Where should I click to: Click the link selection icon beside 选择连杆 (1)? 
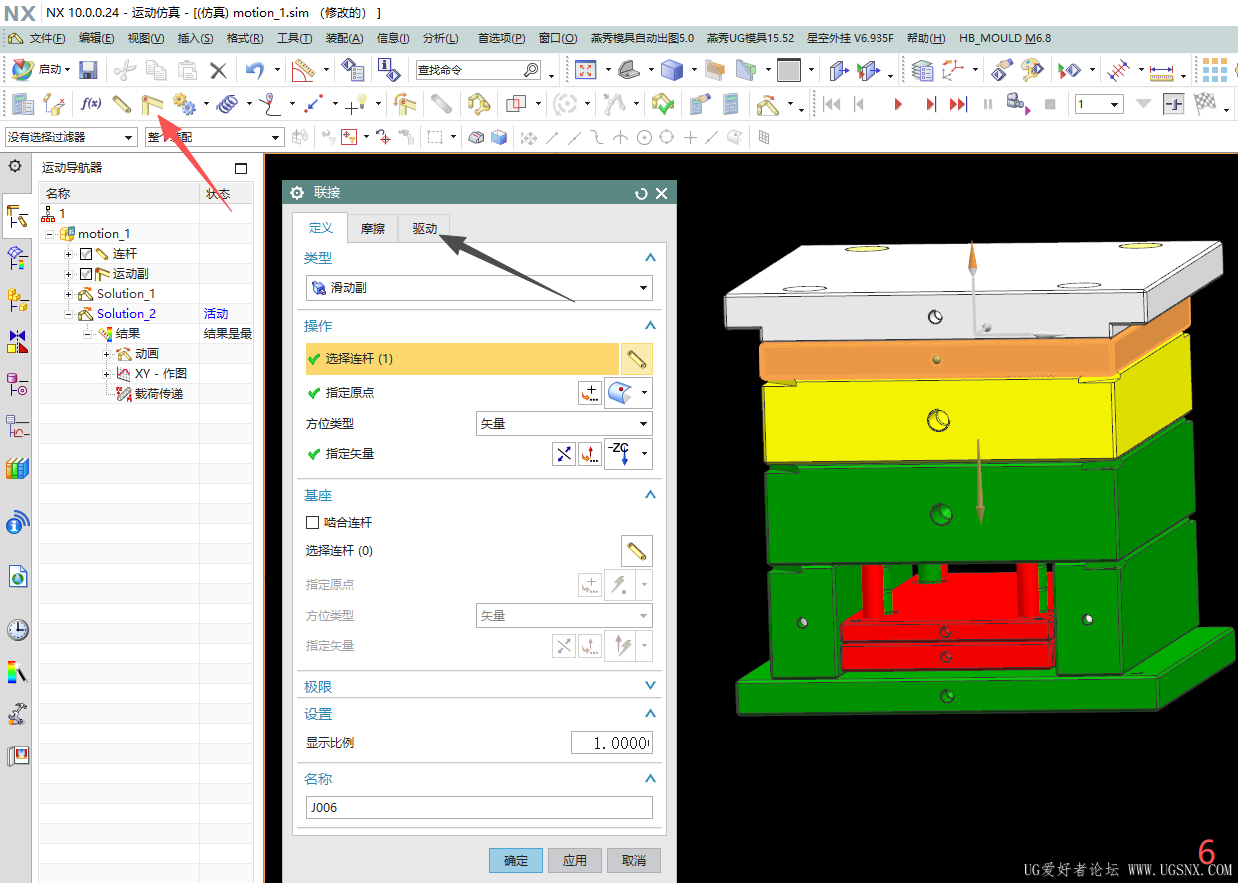pyautogui.click(x=636, y=359)
